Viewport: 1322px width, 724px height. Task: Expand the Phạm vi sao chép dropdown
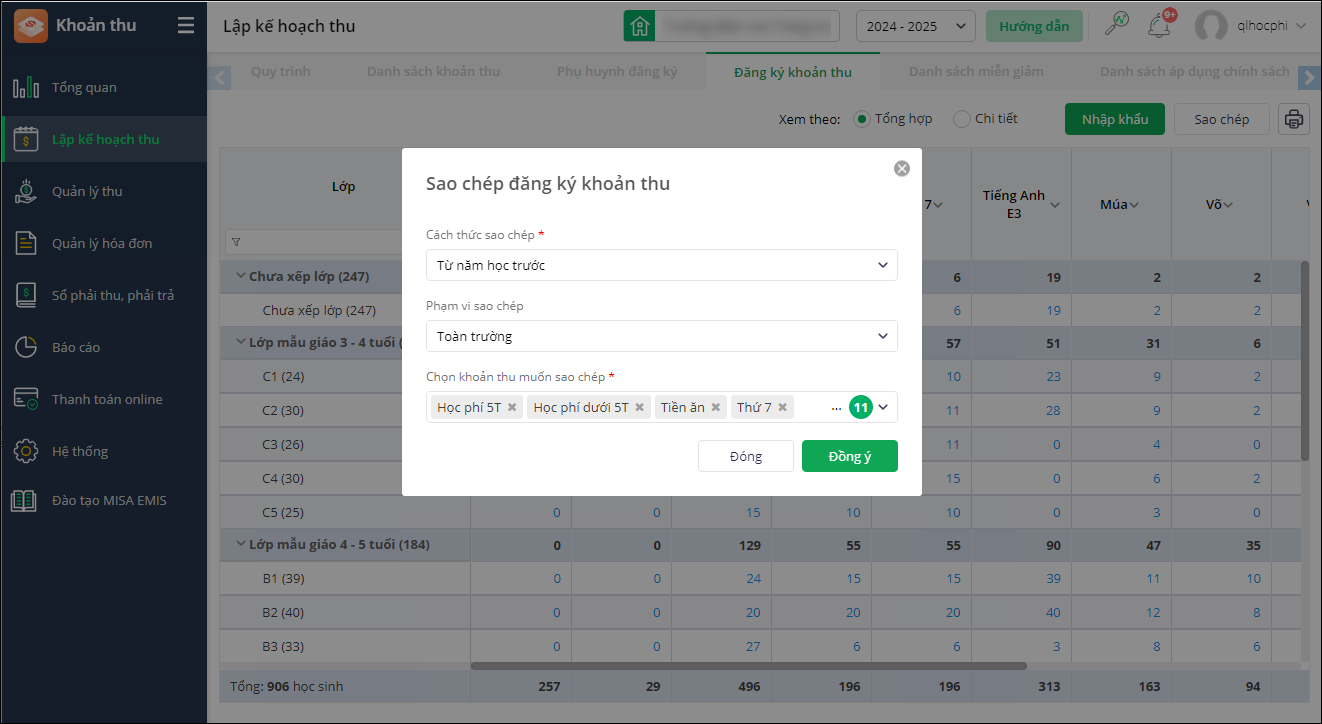[661, 336]
